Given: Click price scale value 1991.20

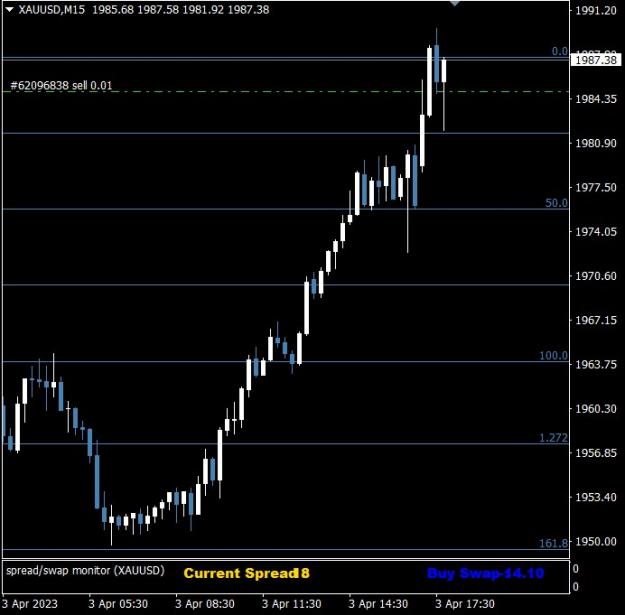Looking at the screenshot, I should (x=596, y=11).
